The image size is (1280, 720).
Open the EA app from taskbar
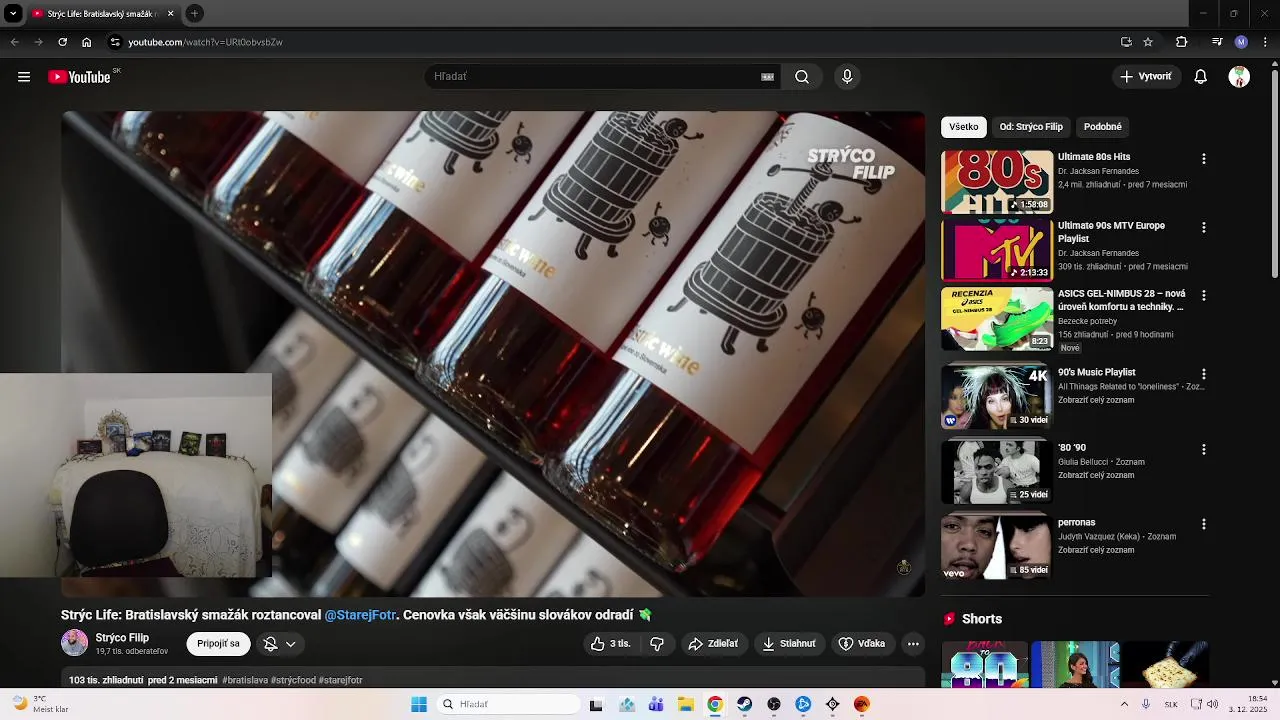(861, 704)
